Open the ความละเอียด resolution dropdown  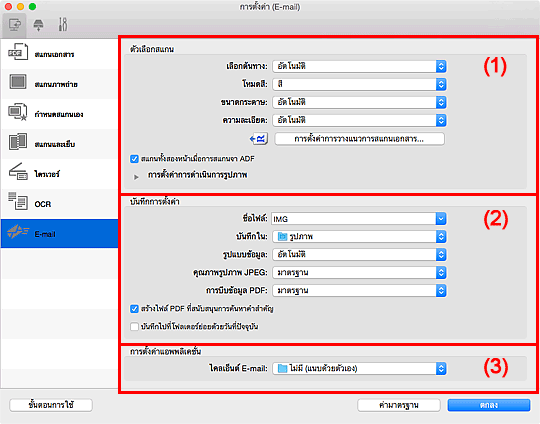[x=359, y=120]
